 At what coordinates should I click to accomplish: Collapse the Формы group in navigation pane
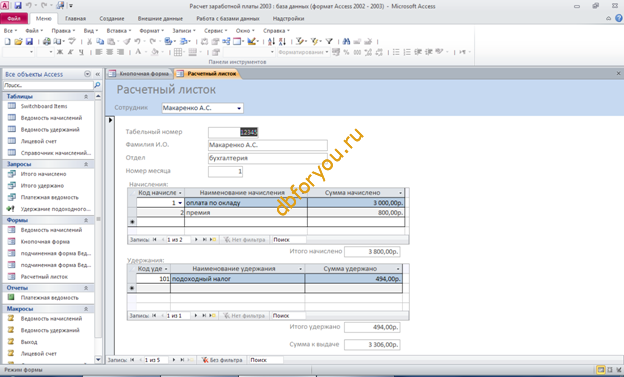[x=86, y=220]
